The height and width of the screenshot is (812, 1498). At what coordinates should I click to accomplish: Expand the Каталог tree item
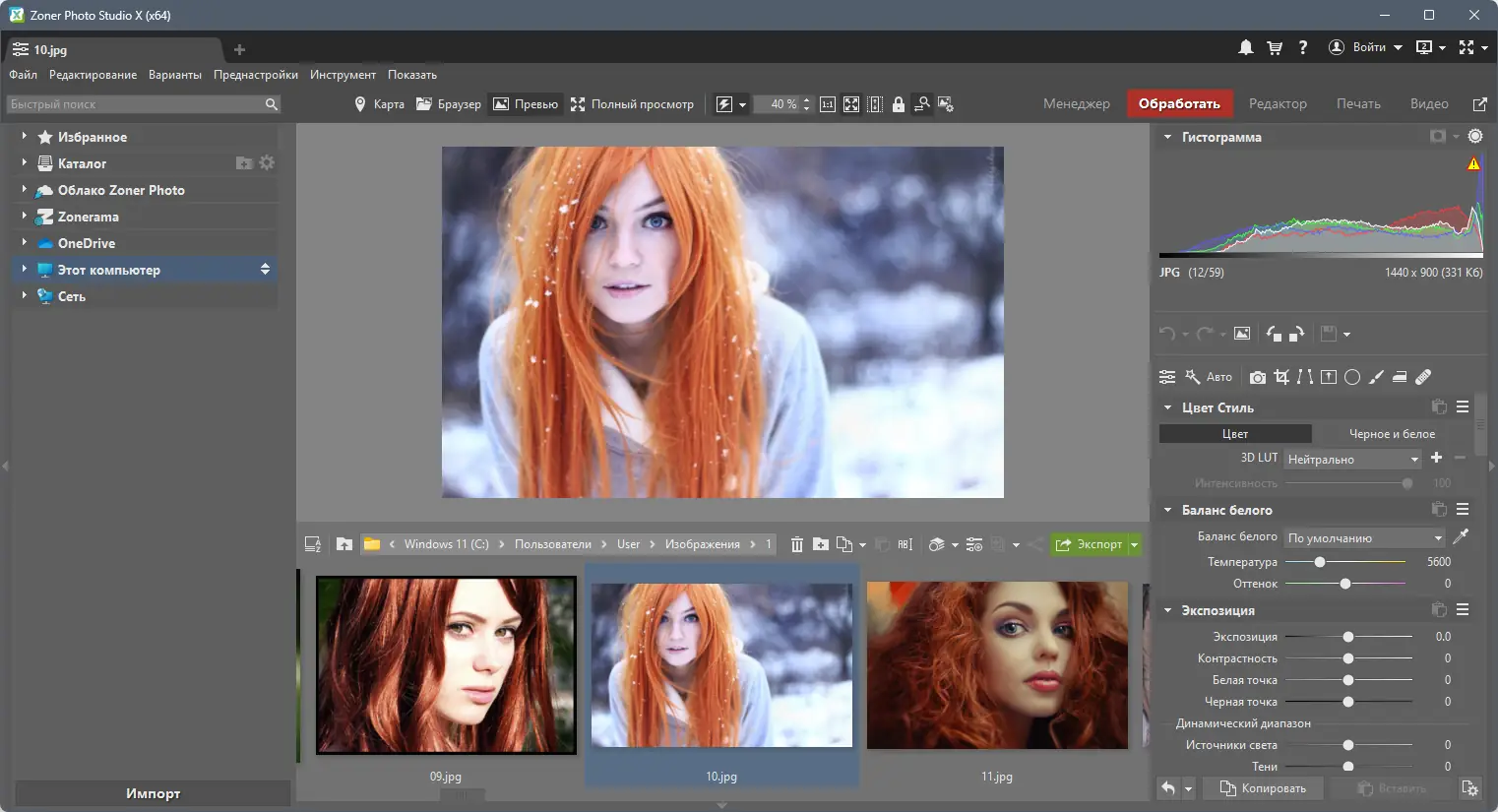(x=24, y=163)
